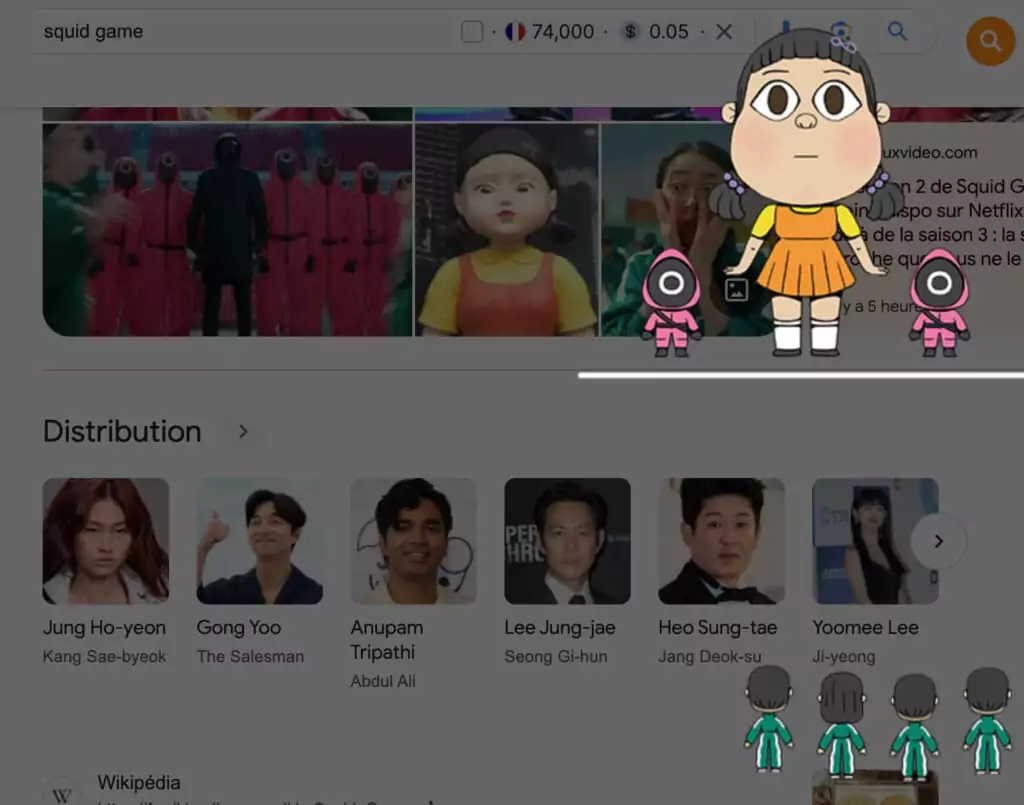The width and height of the screenshot is (1024, 805).
Task: Click the search input containing squid game
Action: 240,32
